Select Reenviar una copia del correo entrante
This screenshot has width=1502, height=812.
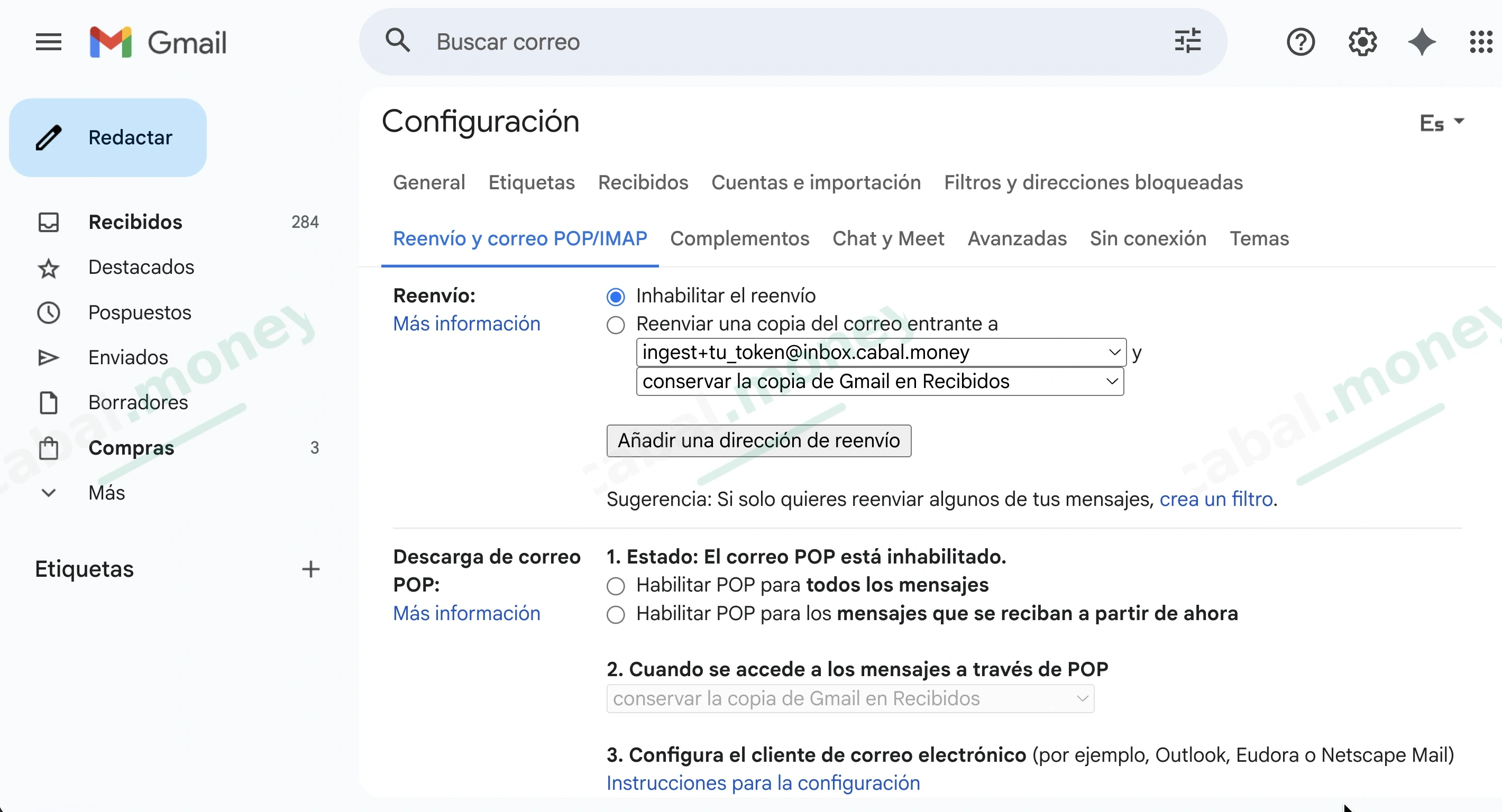tap(616, 325)
